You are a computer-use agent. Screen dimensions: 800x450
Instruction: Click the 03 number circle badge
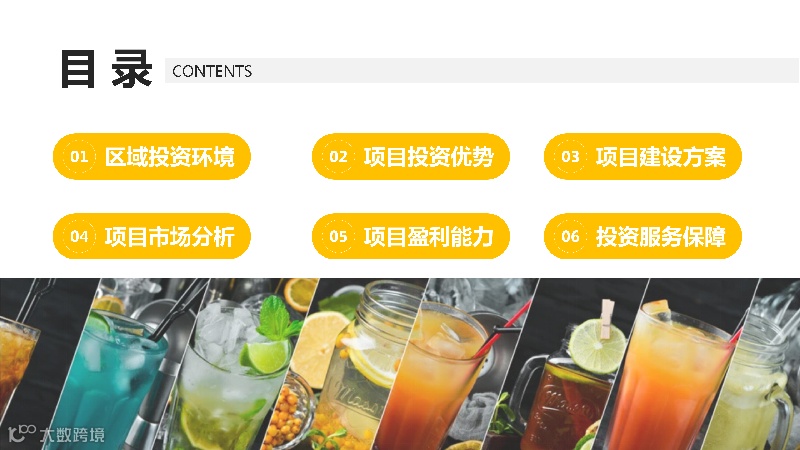tap(570, 156)
